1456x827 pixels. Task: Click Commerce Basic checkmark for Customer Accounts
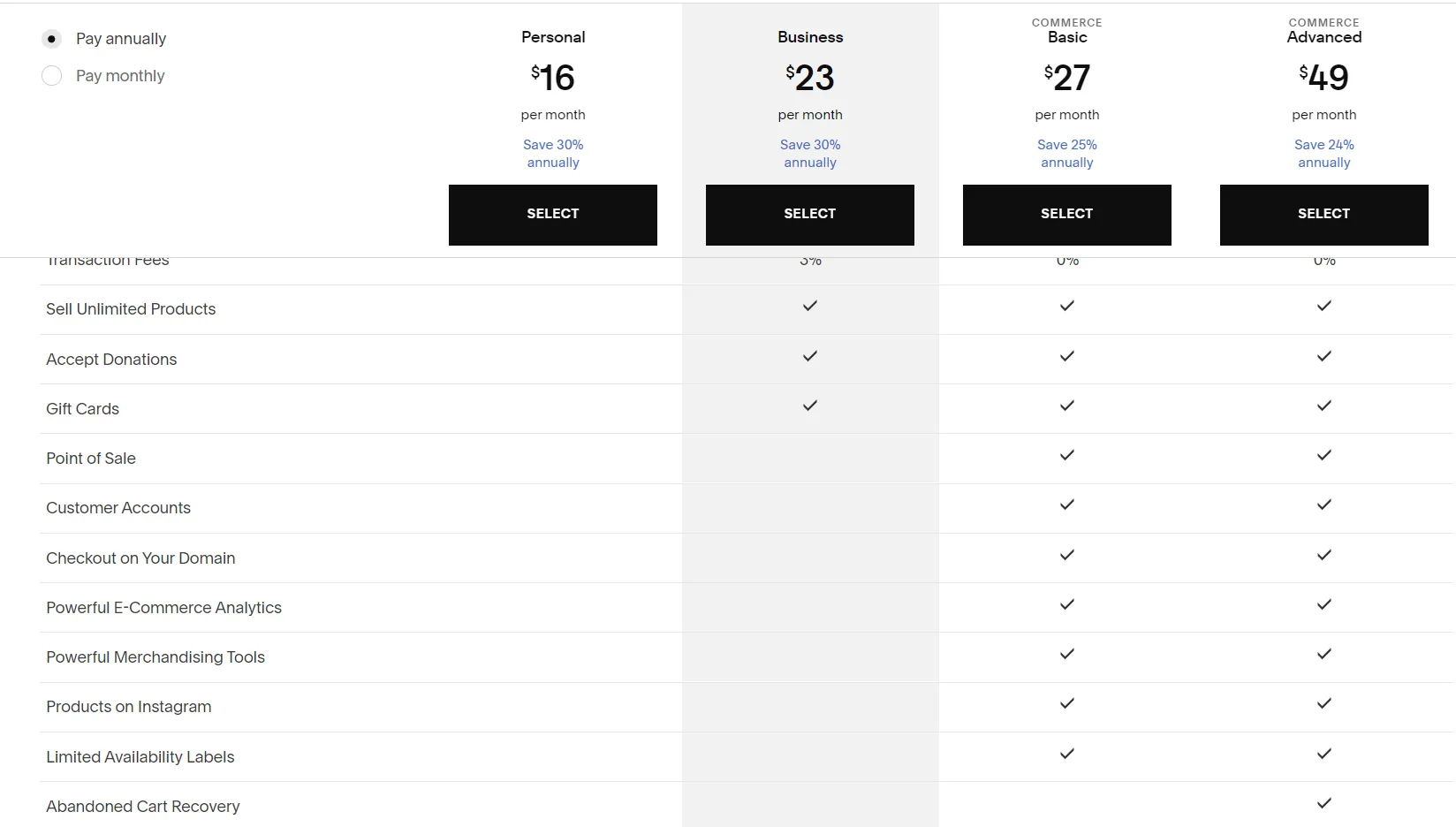[1066, 505]
